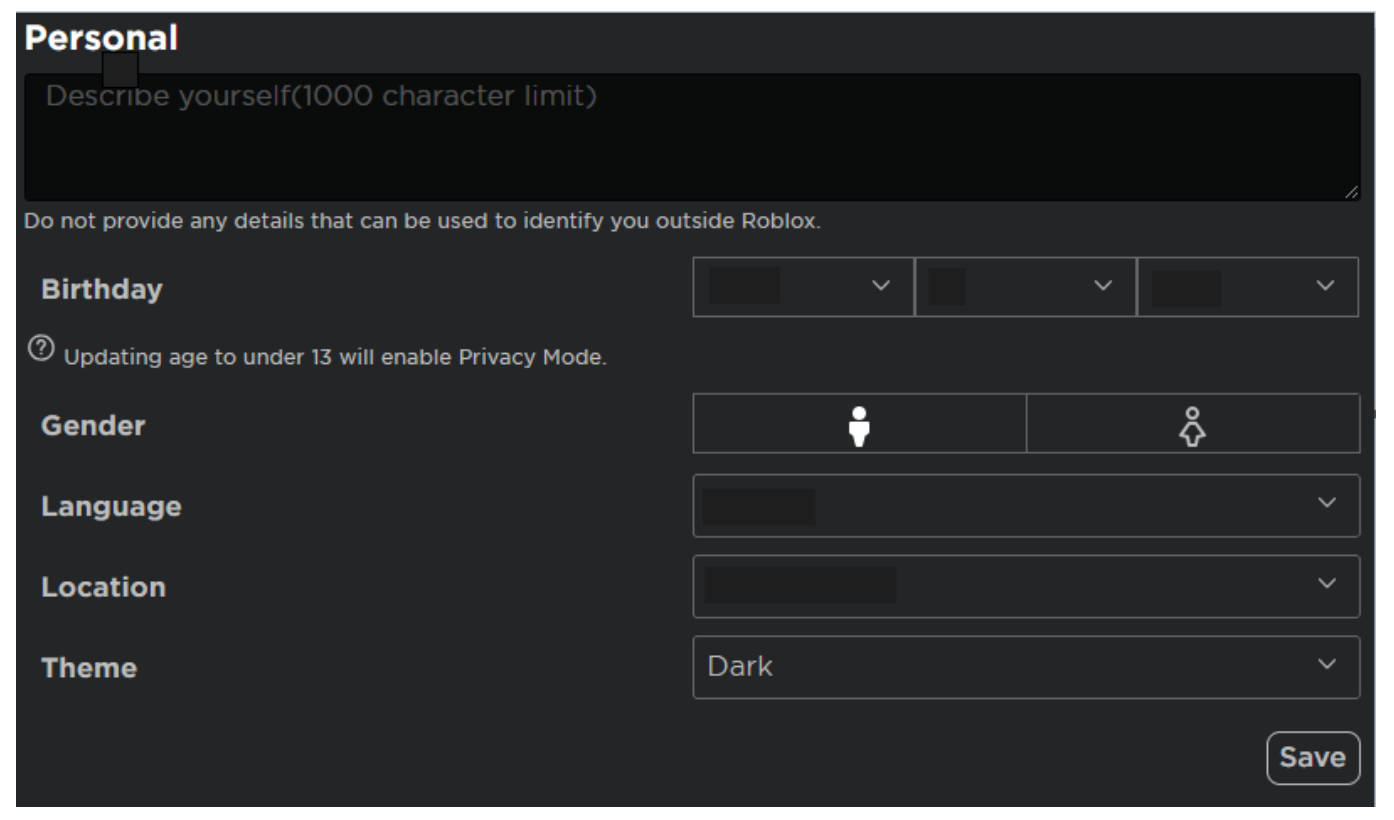Click the 'Birthday' label
1394x820 pixels.
[101, 289]
